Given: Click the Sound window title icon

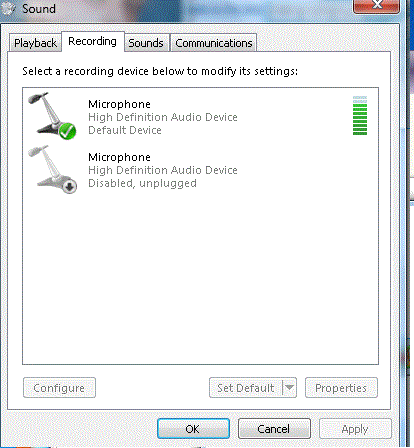Looking at the screenshot, I should pos(8,8).
